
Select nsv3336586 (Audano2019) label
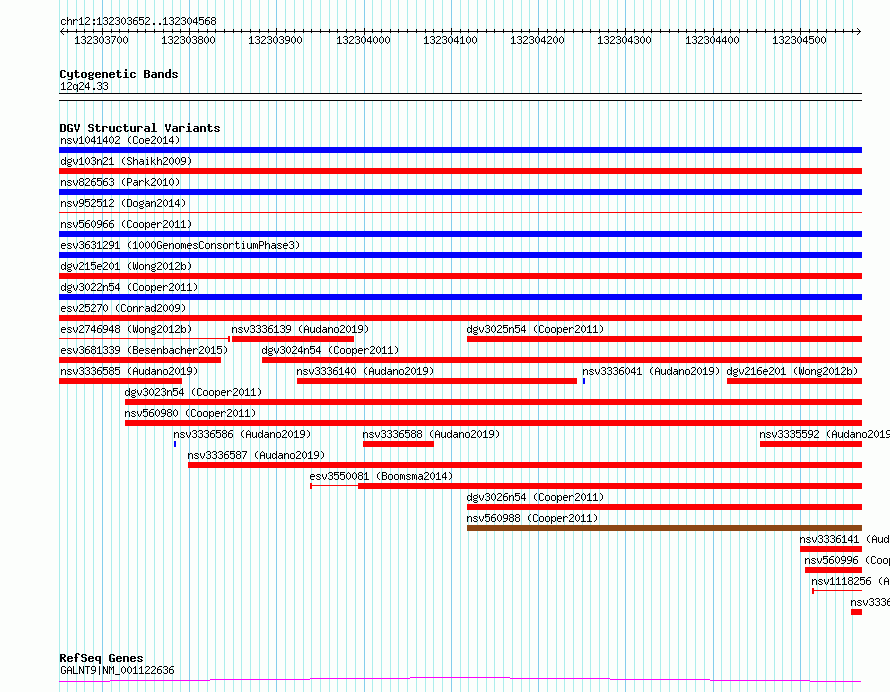tap(242, 434)
